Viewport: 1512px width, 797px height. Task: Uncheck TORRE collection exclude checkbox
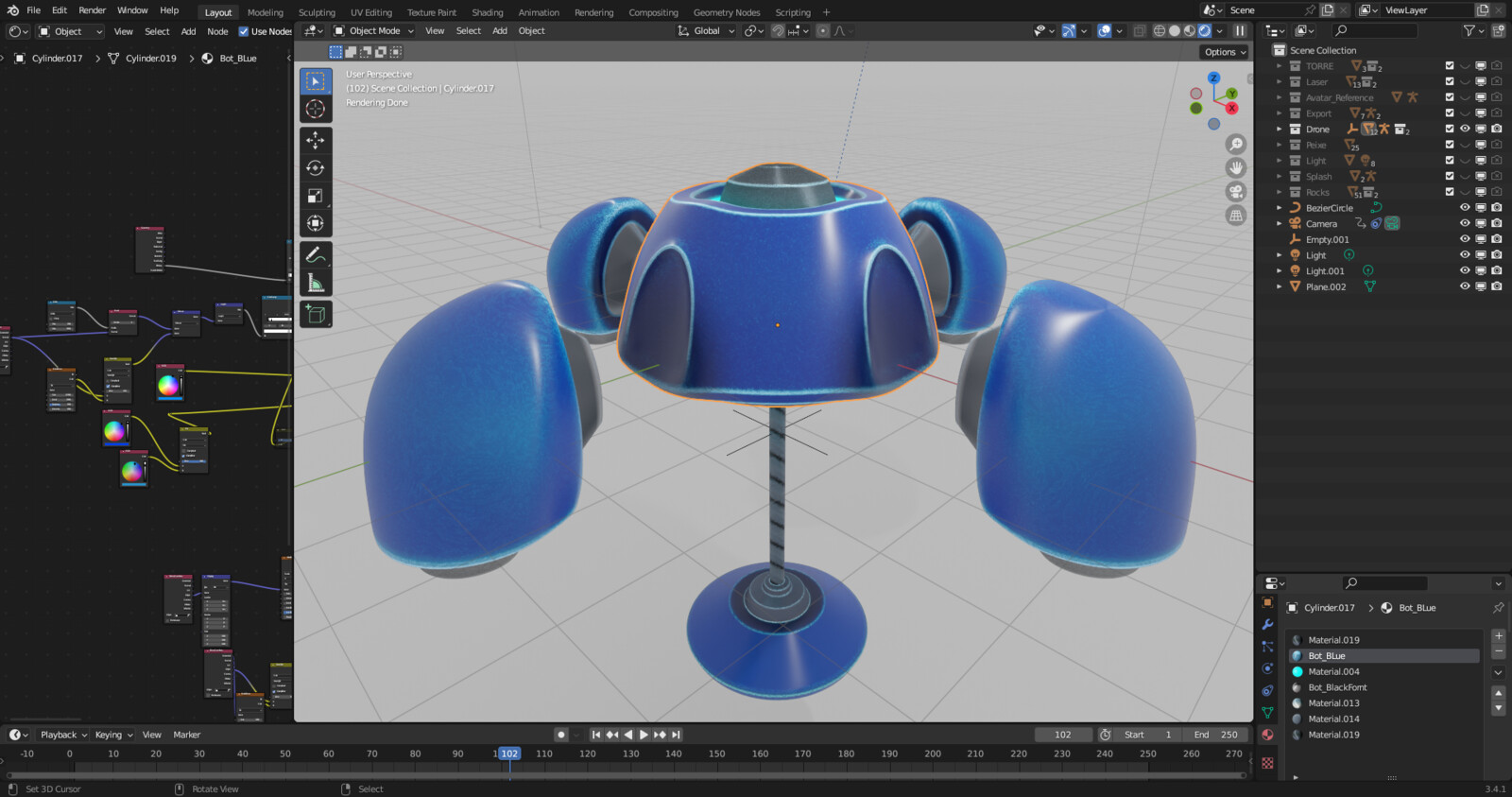pos(1450,66)
